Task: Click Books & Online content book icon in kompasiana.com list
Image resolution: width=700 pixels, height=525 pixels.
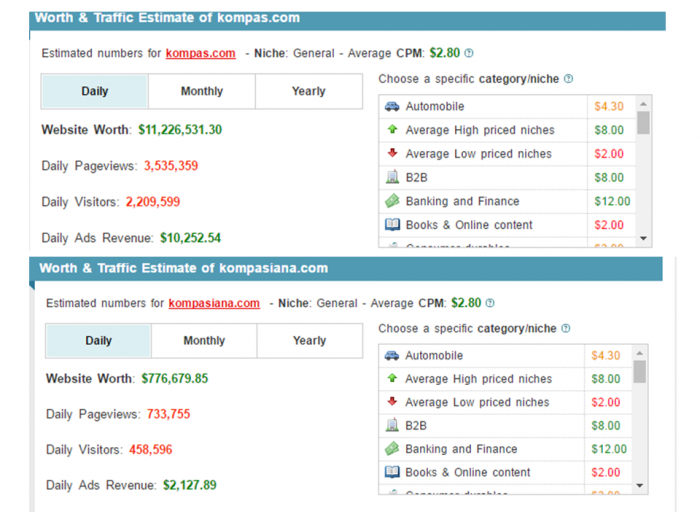Action: pyautogui.click(x=392, y=471)
